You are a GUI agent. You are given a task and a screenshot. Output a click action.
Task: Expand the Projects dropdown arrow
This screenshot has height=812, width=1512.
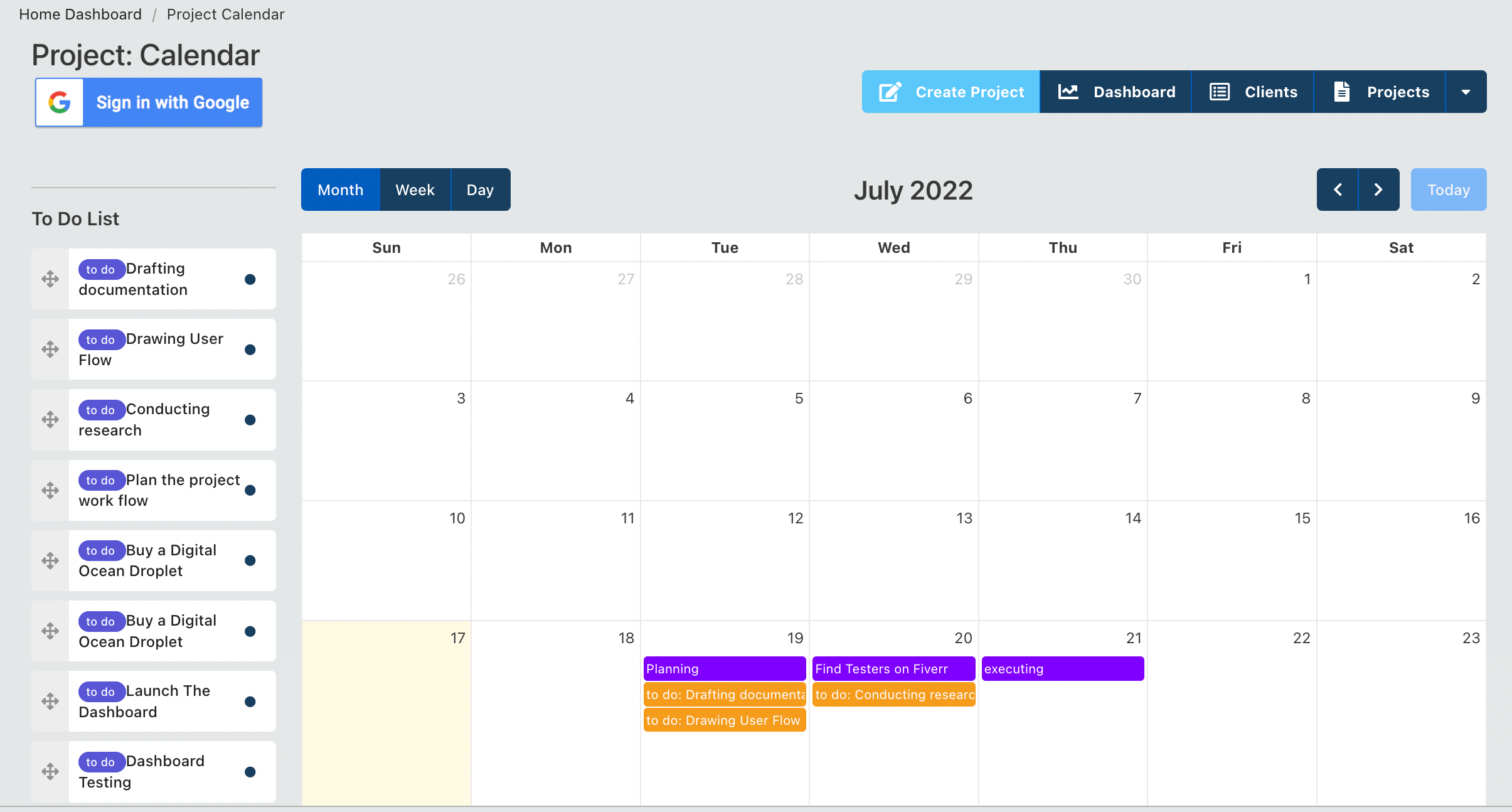[1466, 91]
